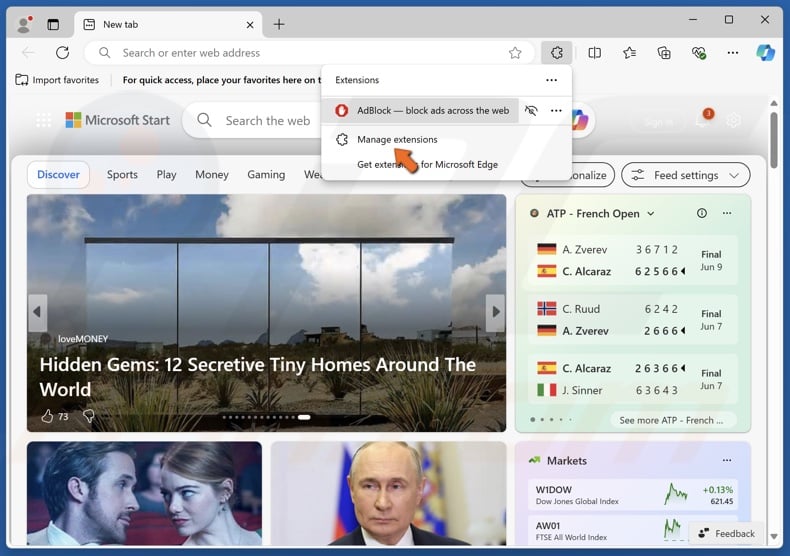Click the Feedback button
Image resolution: width=790 pixels, height=556 pixels.
pyautogui.click(x=728, y=533)
